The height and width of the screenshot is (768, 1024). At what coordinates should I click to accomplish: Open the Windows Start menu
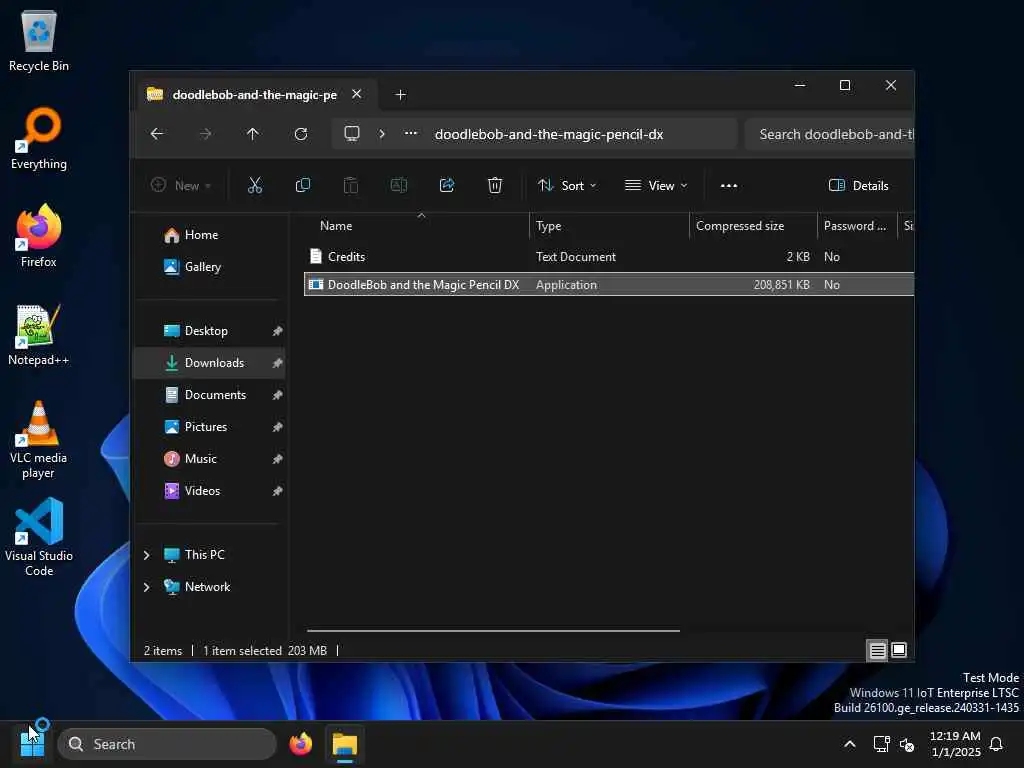pyautogui.click(x=32, y=744)
